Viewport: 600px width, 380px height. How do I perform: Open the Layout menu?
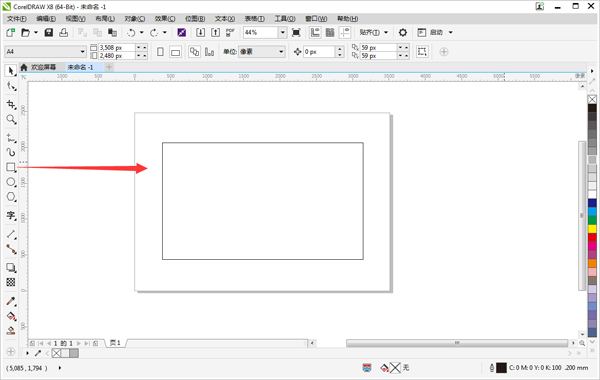point(105,19)
